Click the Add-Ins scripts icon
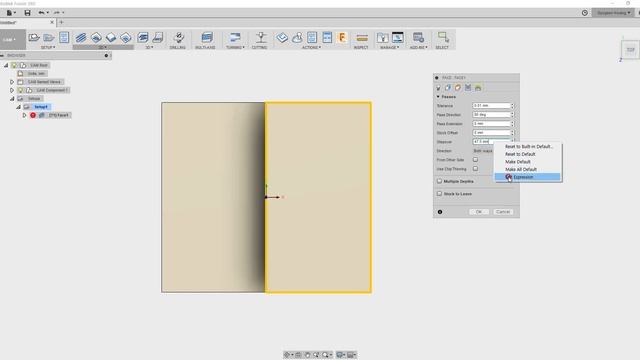This screenshot has width=640, height=360. point(418,38)
